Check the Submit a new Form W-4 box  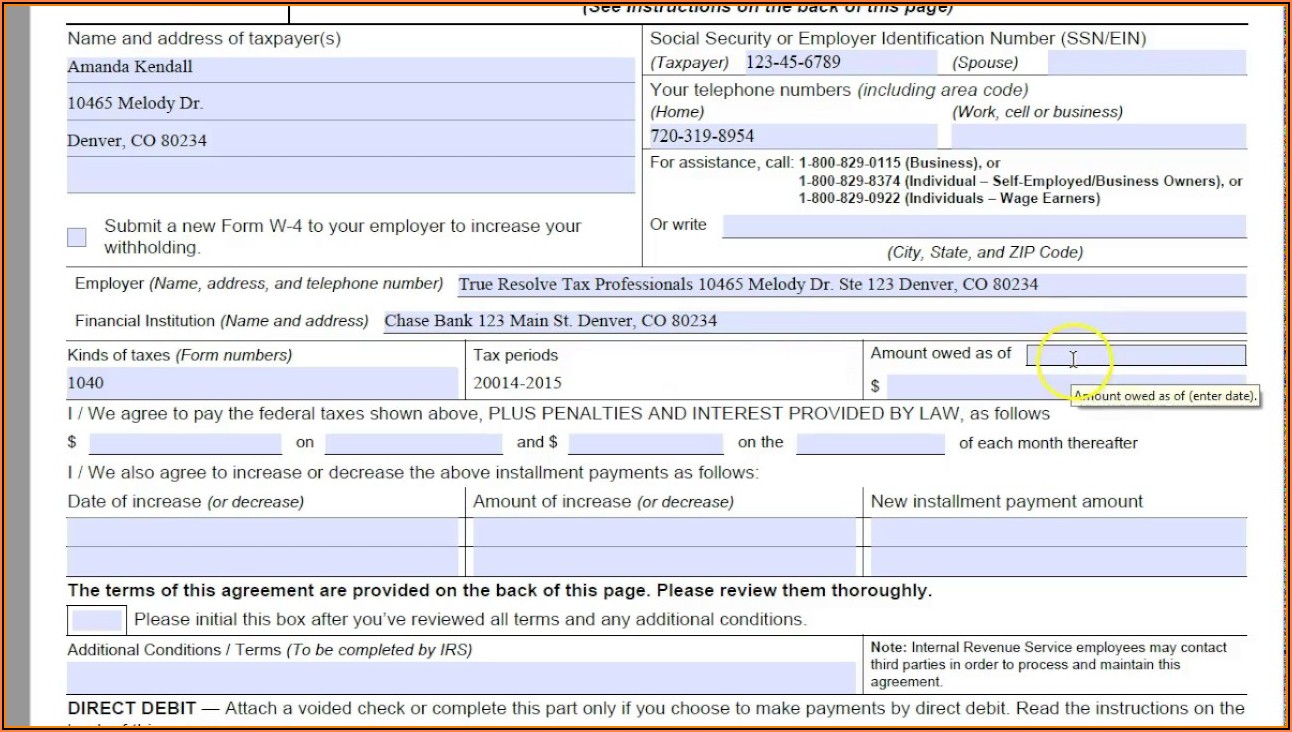(x=76, y=235)
